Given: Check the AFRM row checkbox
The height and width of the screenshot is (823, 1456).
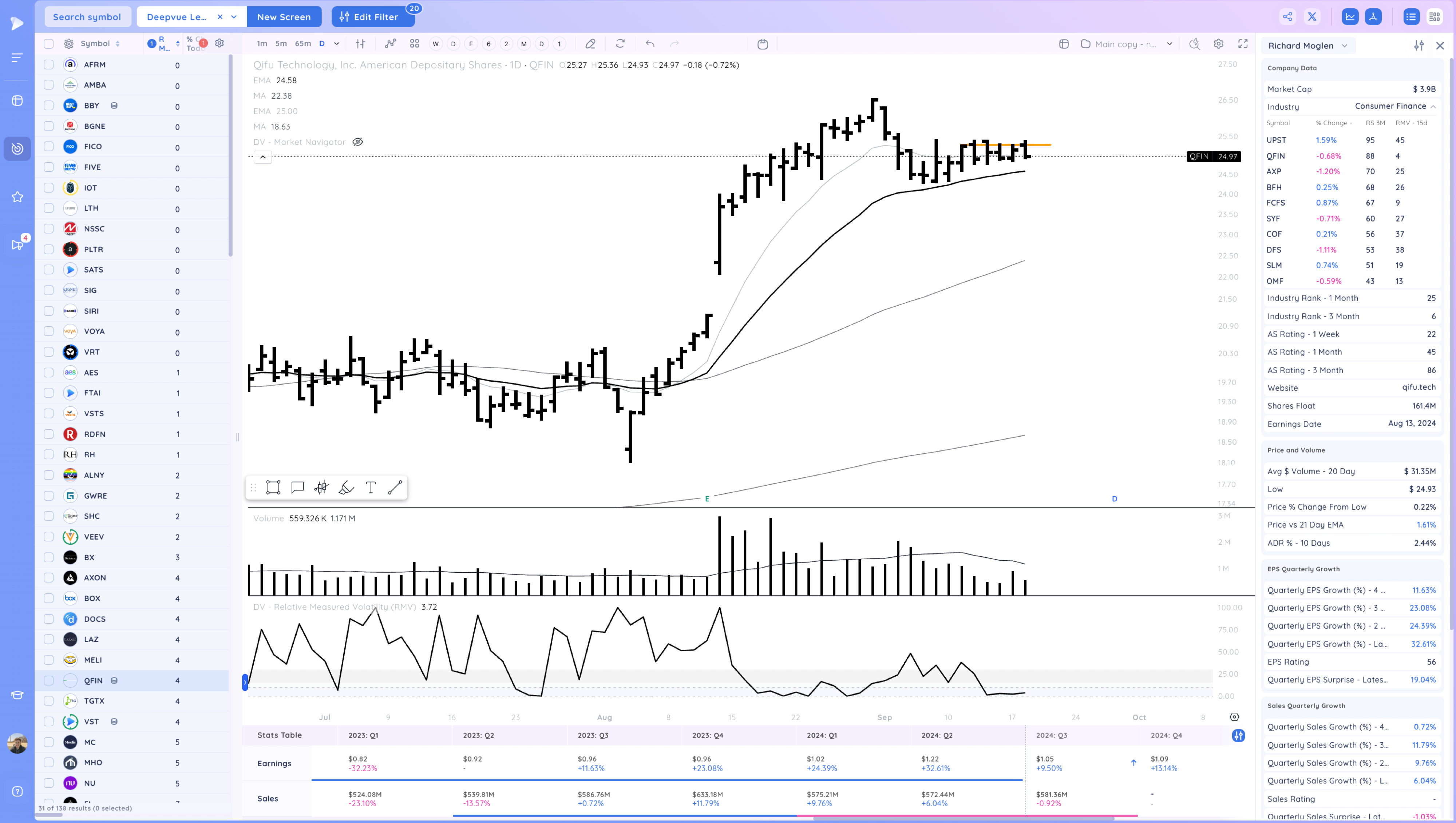Looking at the screenshot, I should (49, 64).
